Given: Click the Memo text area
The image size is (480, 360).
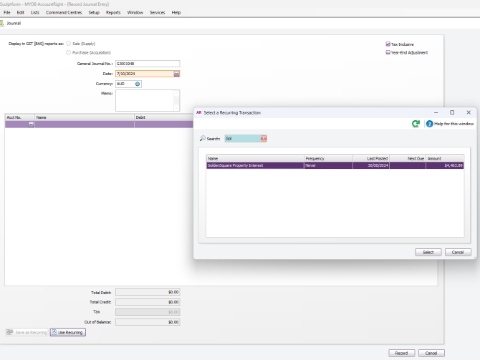Looking at the screenshot, I should coord(144,100).
